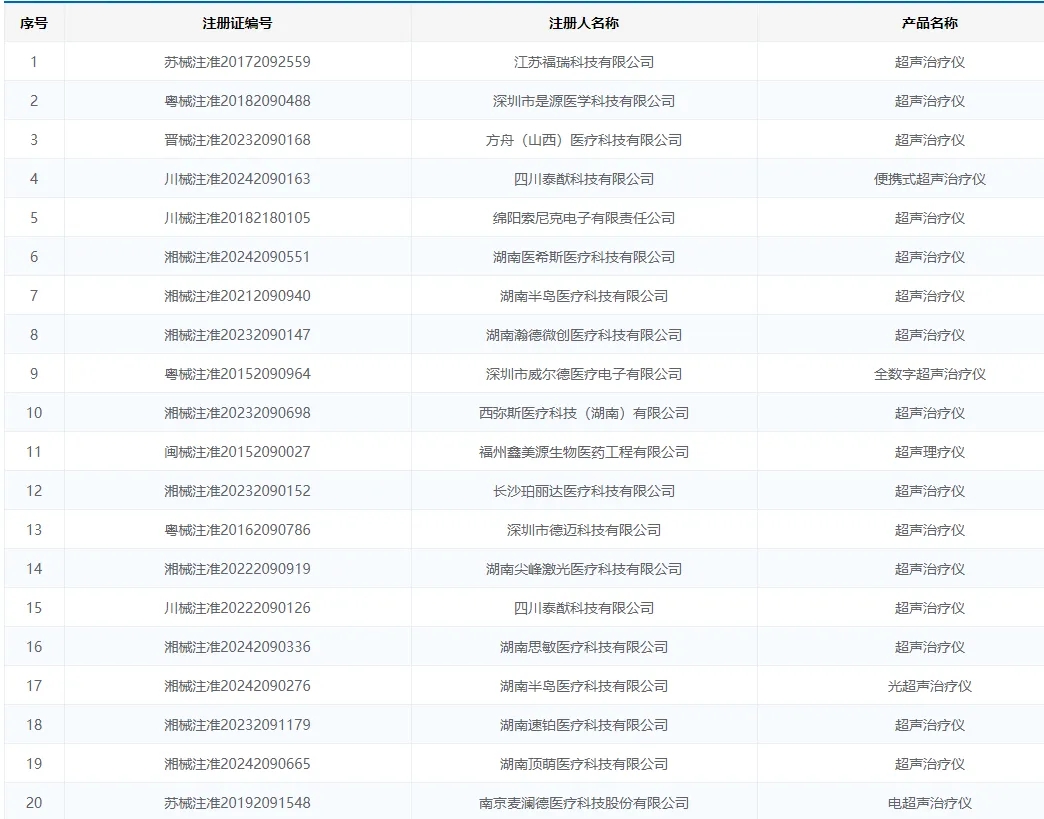Click 超声治疗仪 in the 江苏福瑞科技有限公司 row
The image size is (1044, 819).
coord(930,62)
